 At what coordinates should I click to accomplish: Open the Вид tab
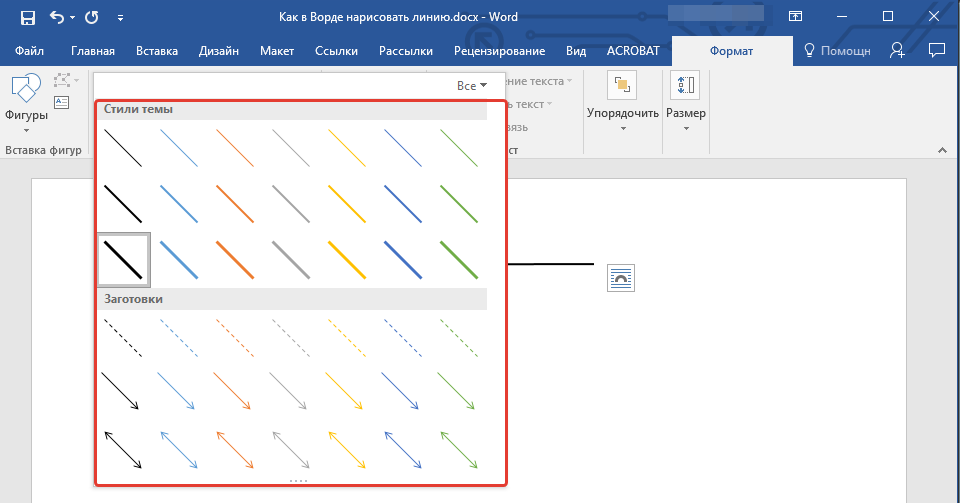click(x=576, y=51)
